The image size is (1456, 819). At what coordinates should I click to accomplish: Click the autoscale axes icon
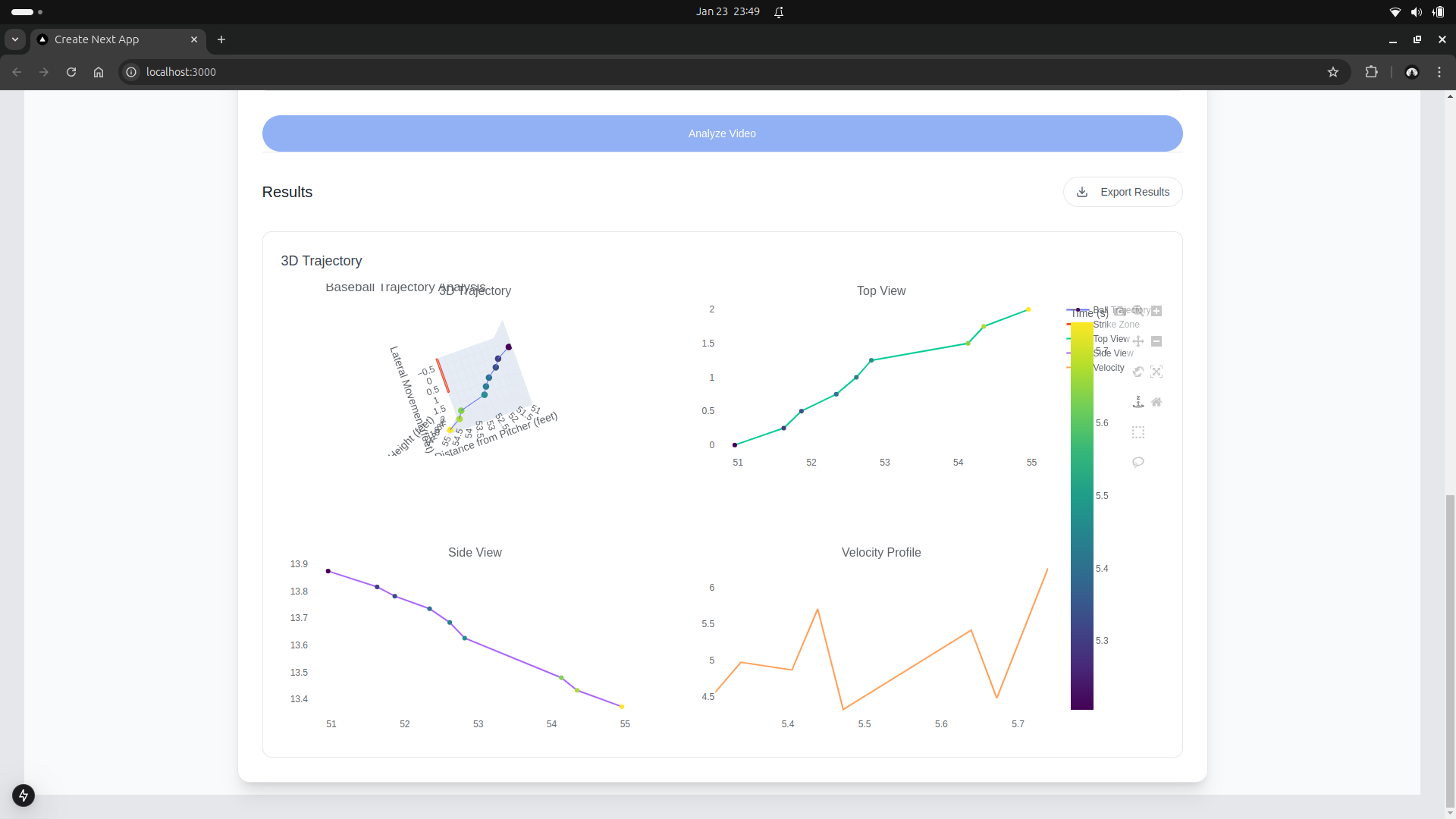click(1156, 372)
